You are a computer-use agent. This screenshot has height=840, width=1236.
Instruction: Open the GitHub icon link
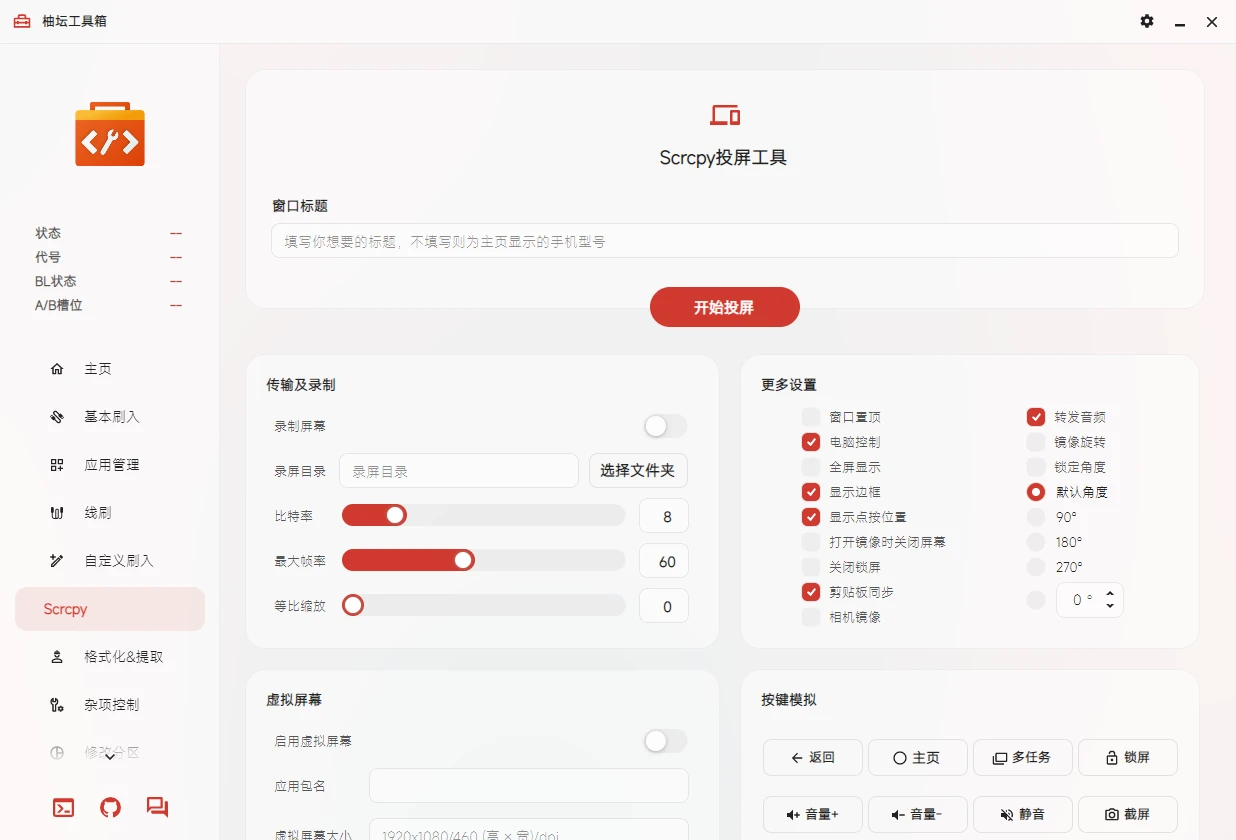[110, 808]
